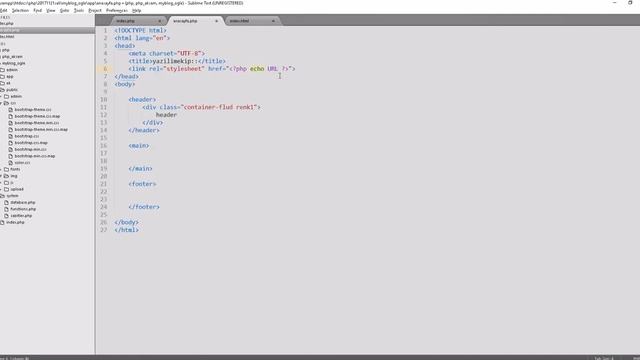Close the anasayfa.php tab
The height and width of the screenshot is (360, 640).
(x=216, y=21)
